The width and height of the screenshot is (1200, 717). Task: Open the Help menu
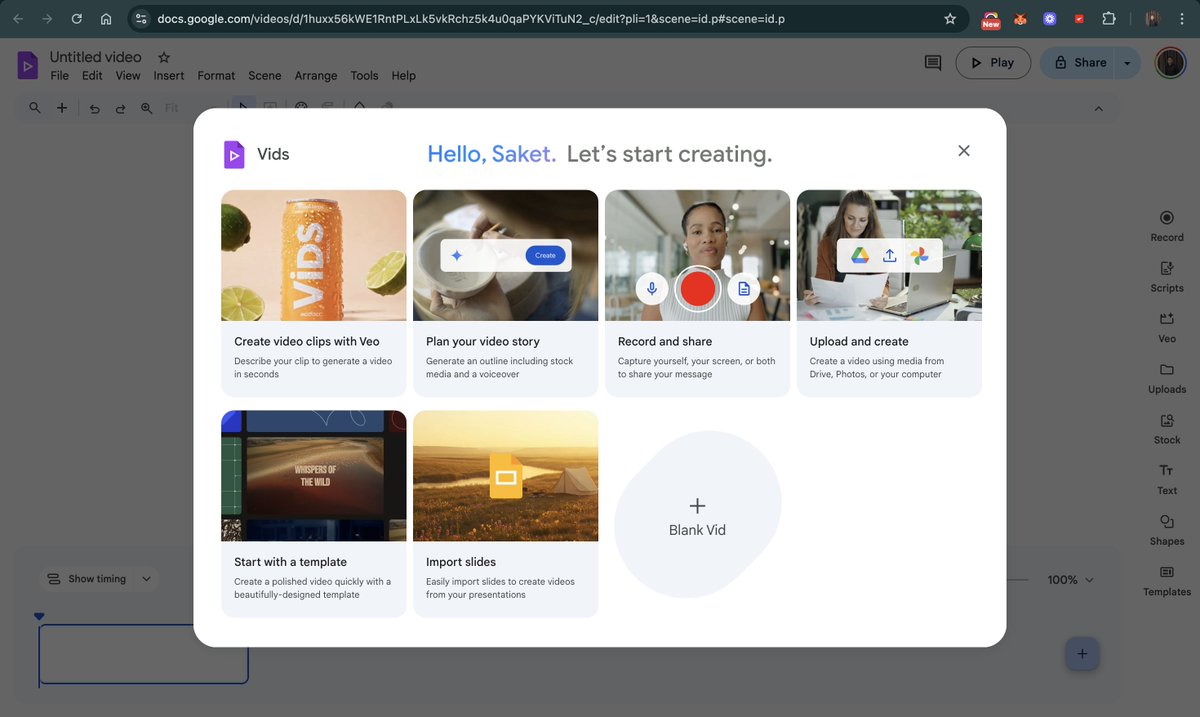coord(404,75)
